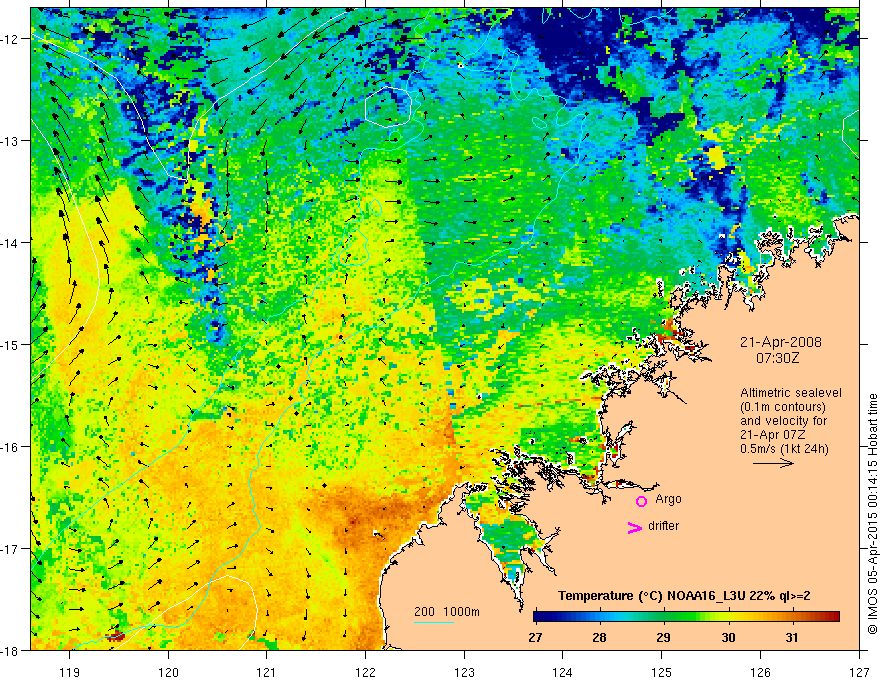Click the '(0.1m contours)' legend line
Image resolution: width=880 pixels, height=680 pixels.
(783, 407)
